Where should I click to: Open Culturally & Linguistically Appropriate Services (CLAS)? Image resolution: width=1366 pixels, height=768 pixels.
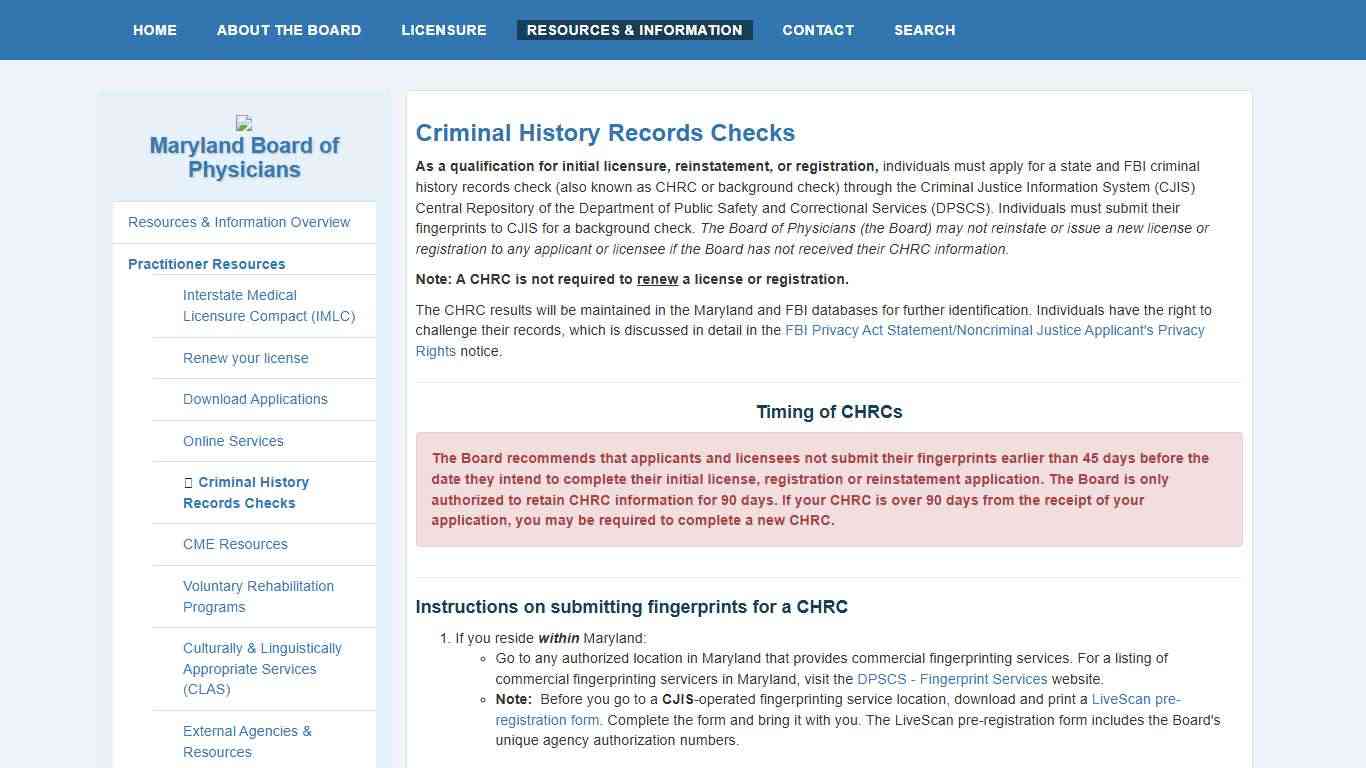(262, 668)
